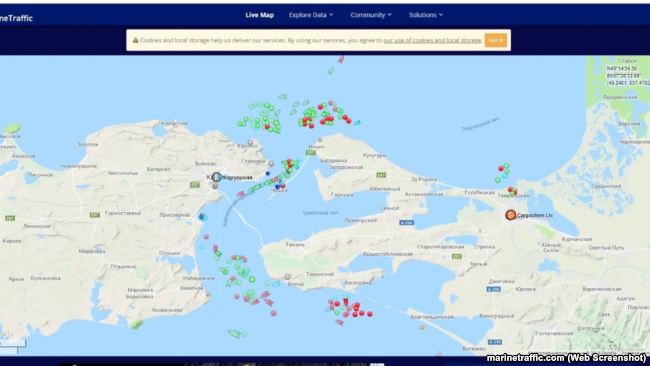Expand the Explore Data menu
Image resolution: width=650 pixels, height=366 pixels.
coord(311,15)
